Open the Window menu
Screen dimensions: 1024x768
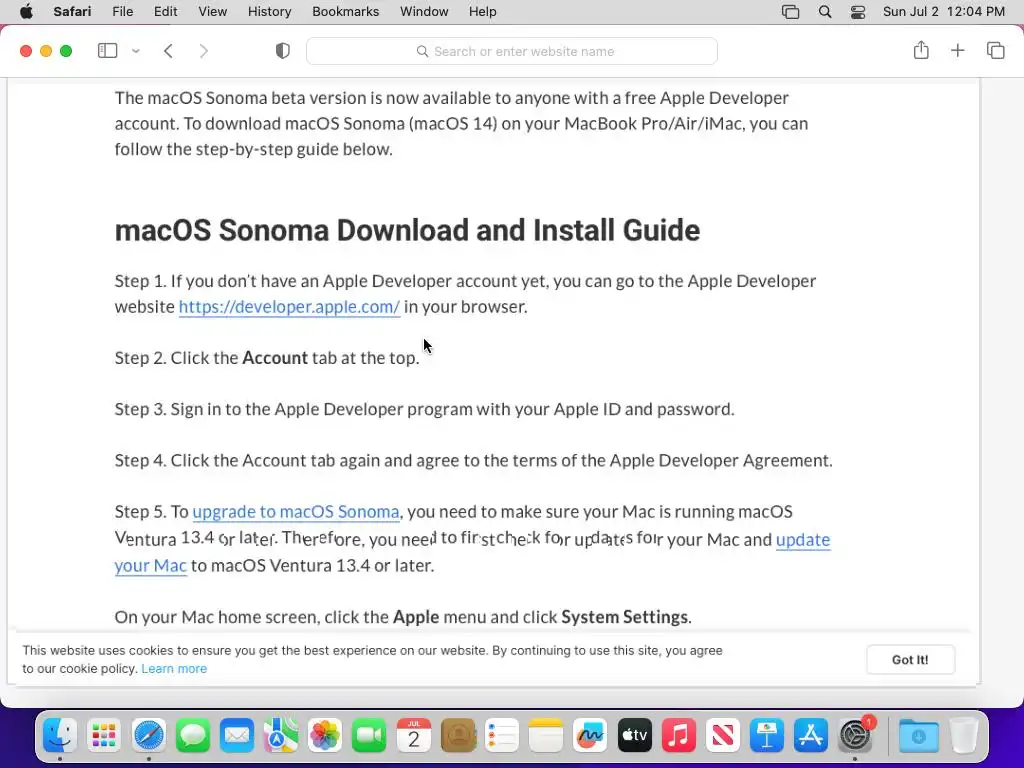tap(424, 12)
